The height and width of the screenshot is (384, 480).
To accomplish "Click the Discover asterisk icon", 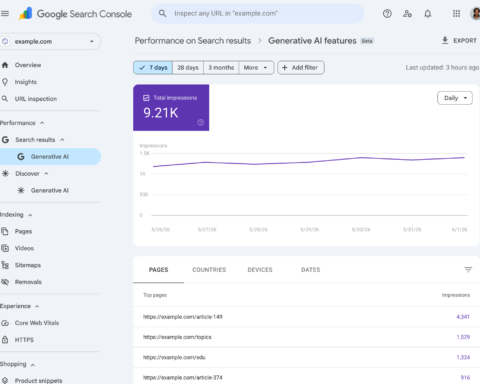I will [x=5, y=173].
